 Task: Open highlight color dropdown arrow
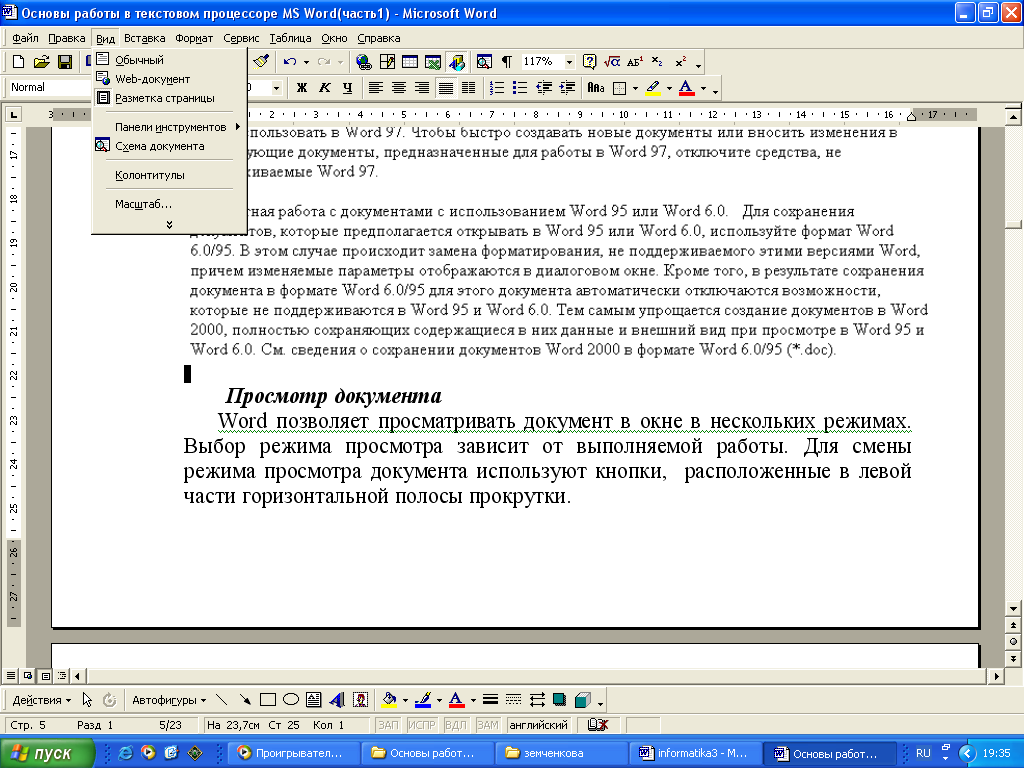click(x=669, y=88)
